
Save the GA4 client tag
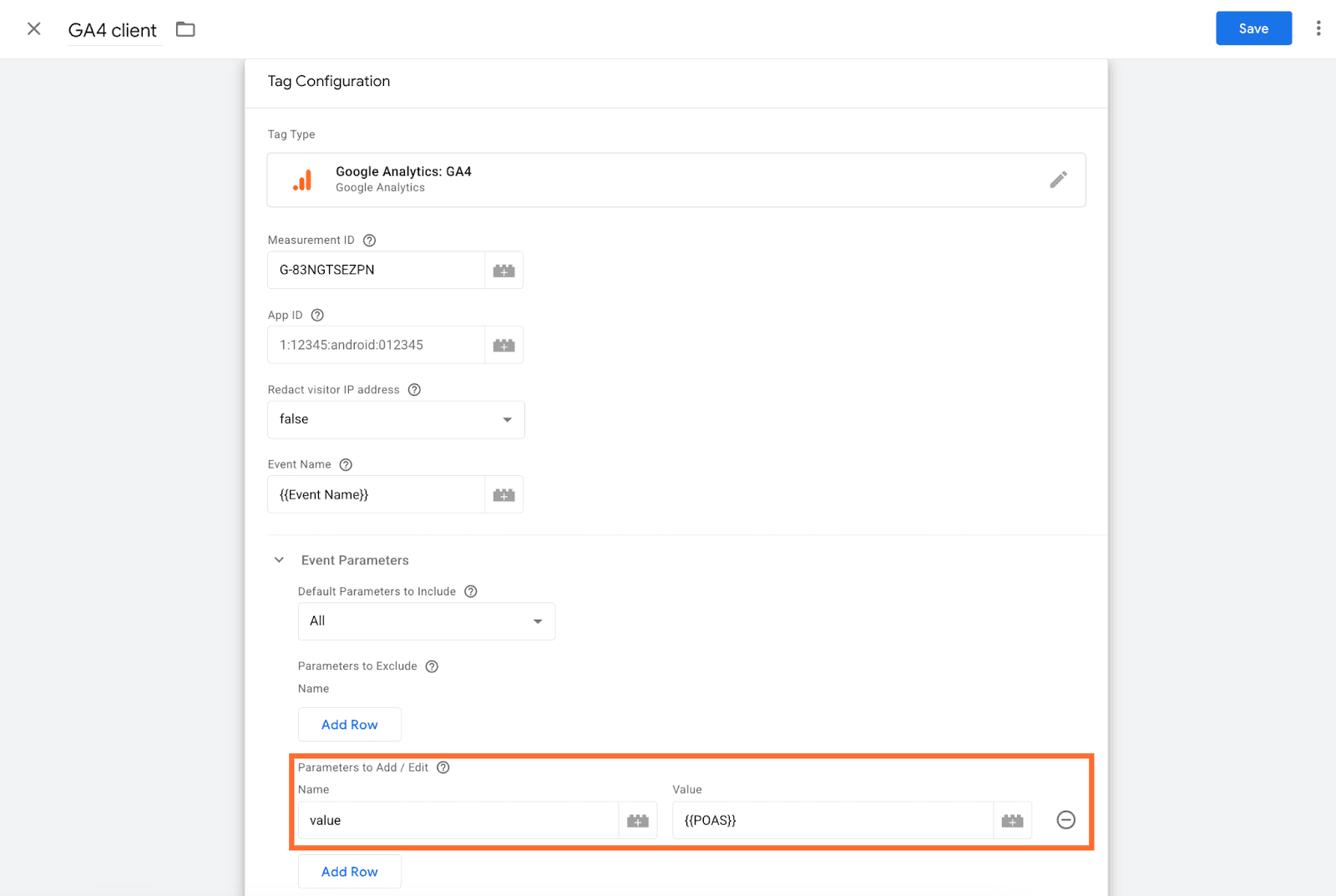(x=1253, y=28)
